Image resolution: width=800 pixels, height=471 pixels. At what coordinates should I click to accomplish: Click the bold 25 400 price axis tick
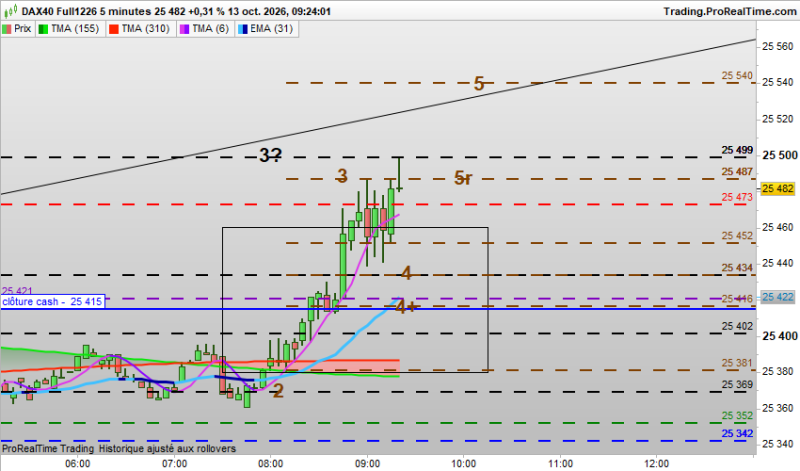(779, 336)
